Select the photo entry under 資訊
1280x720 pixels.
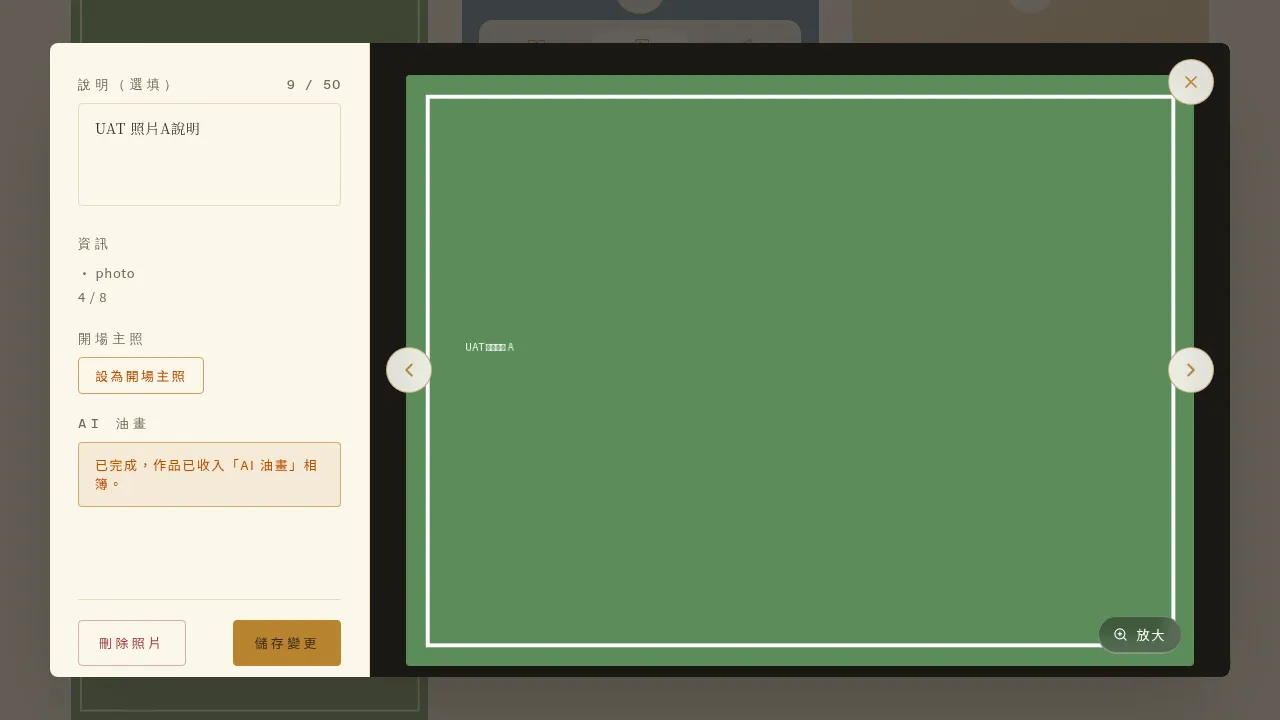(107, 274)
